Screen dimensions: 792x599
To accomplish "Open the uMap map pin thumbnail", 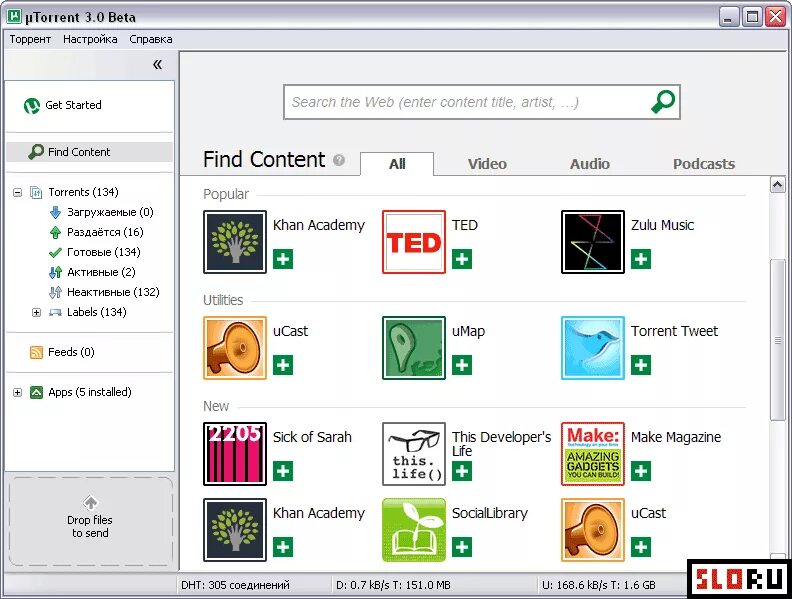I will pyautogui.click(x=414, y=348).
